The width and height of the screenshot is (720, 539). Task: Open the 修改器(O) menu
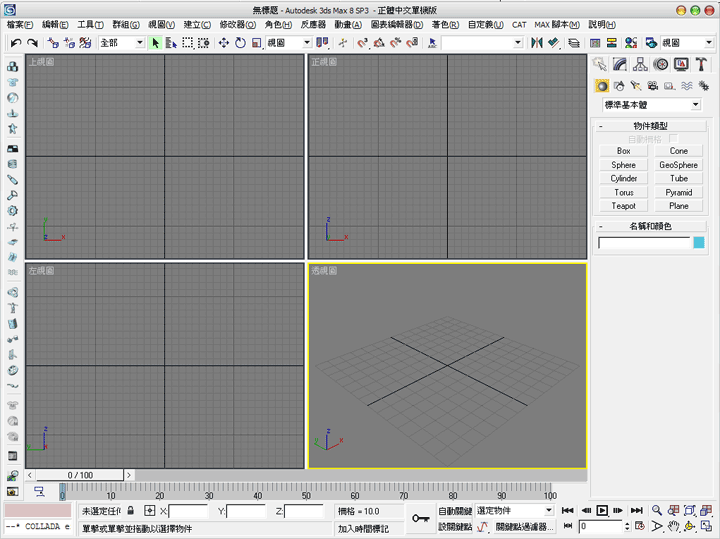point(237,24)
